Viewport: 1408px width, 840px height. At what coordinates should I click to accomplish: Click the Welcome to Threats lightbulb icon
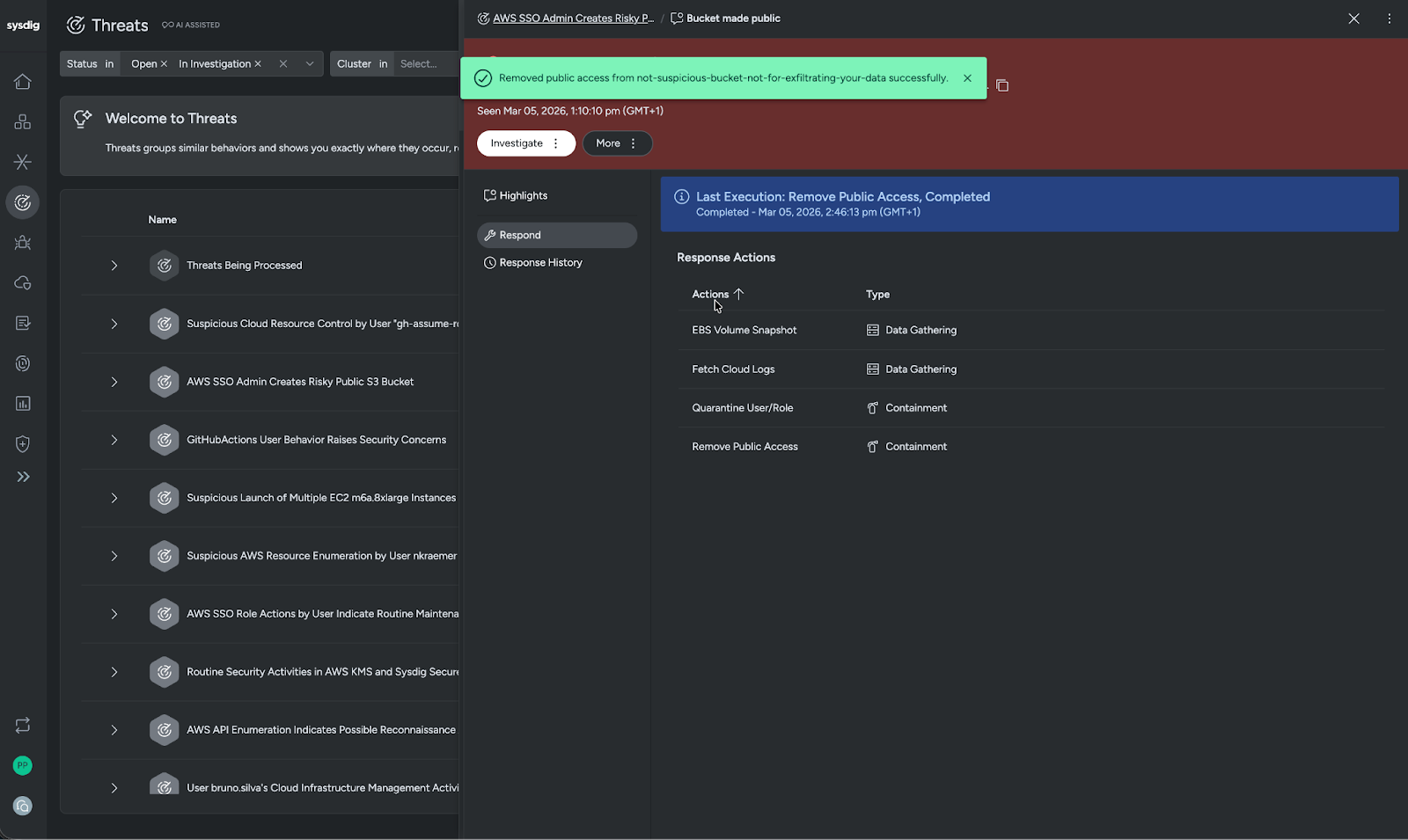(83, 119)
